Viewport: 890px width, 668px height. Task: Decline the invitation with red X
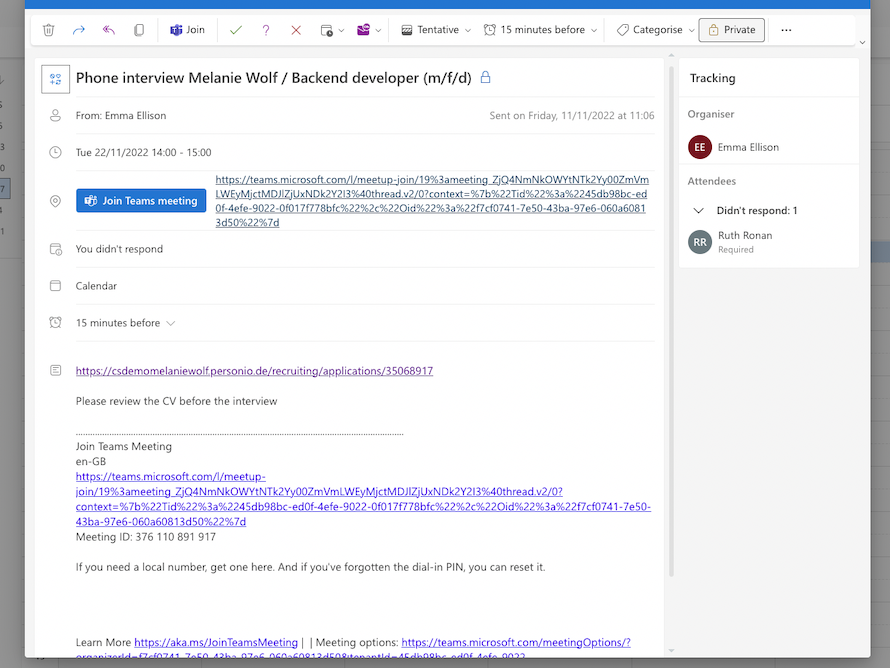pyautogui.click(x=296, y=30)
